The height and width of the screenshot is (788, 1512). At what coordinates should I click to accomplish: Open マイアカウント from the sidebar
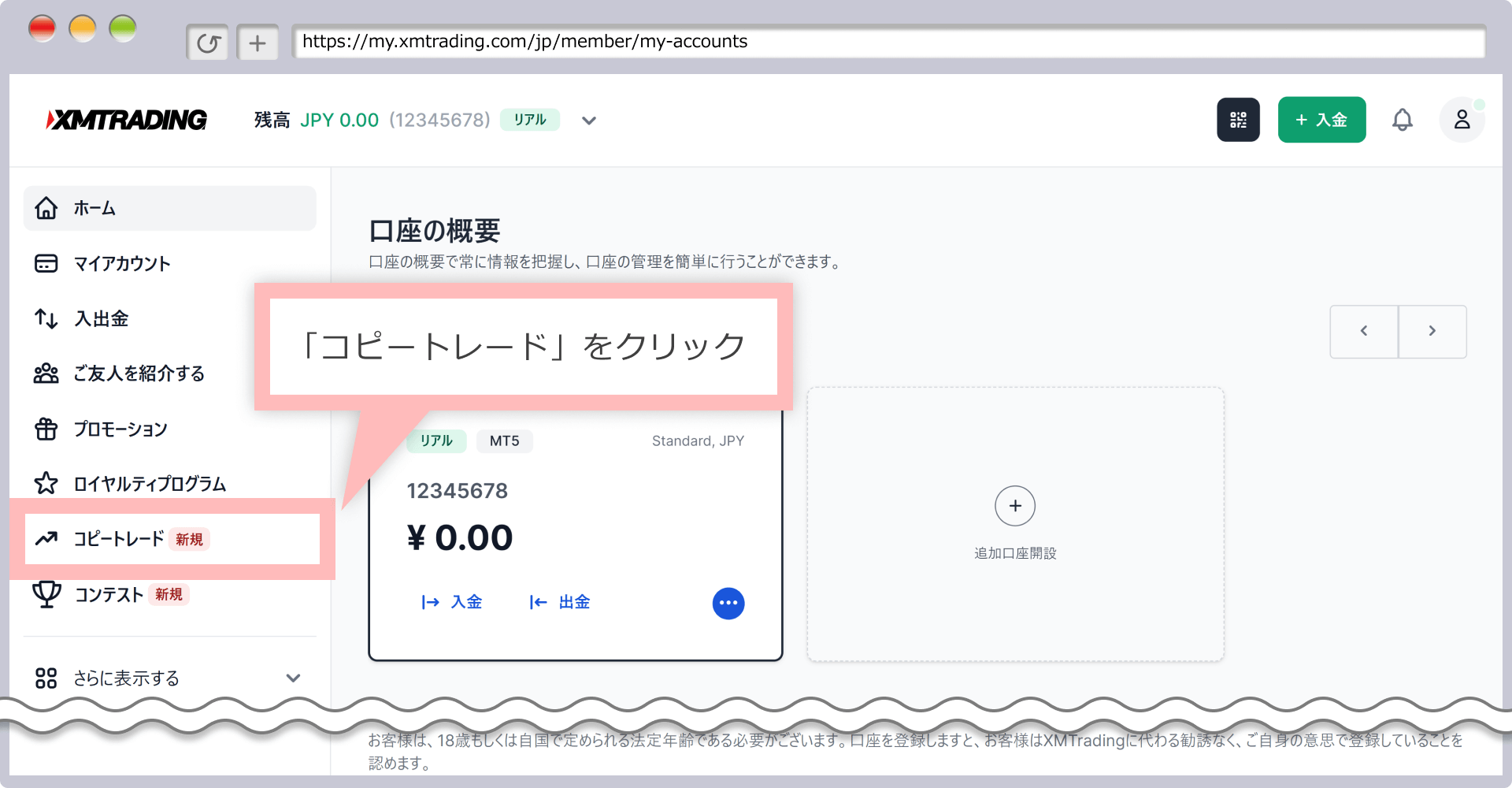(121, 263)
